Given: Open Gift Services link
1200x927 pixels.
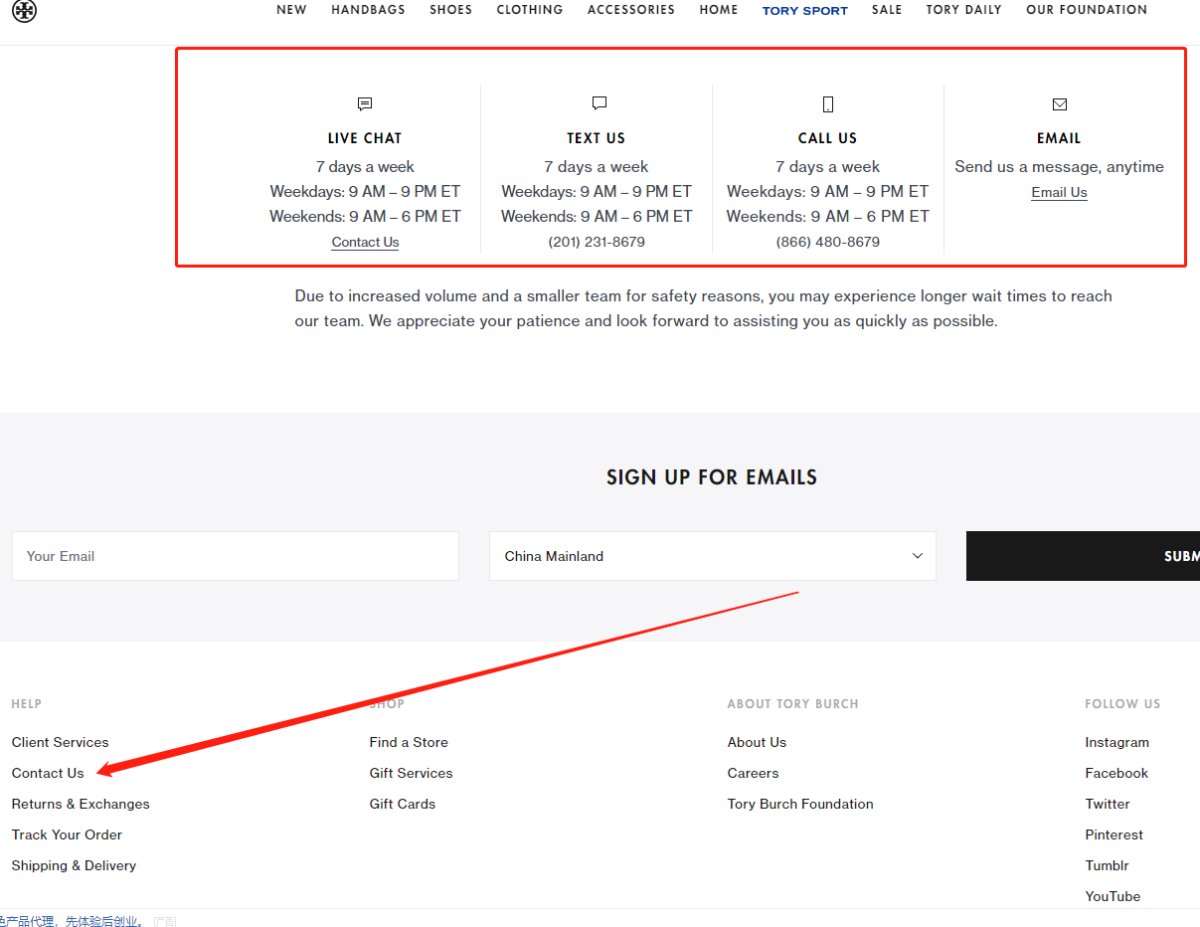Looking at the screenshot, I should point(411,773).
